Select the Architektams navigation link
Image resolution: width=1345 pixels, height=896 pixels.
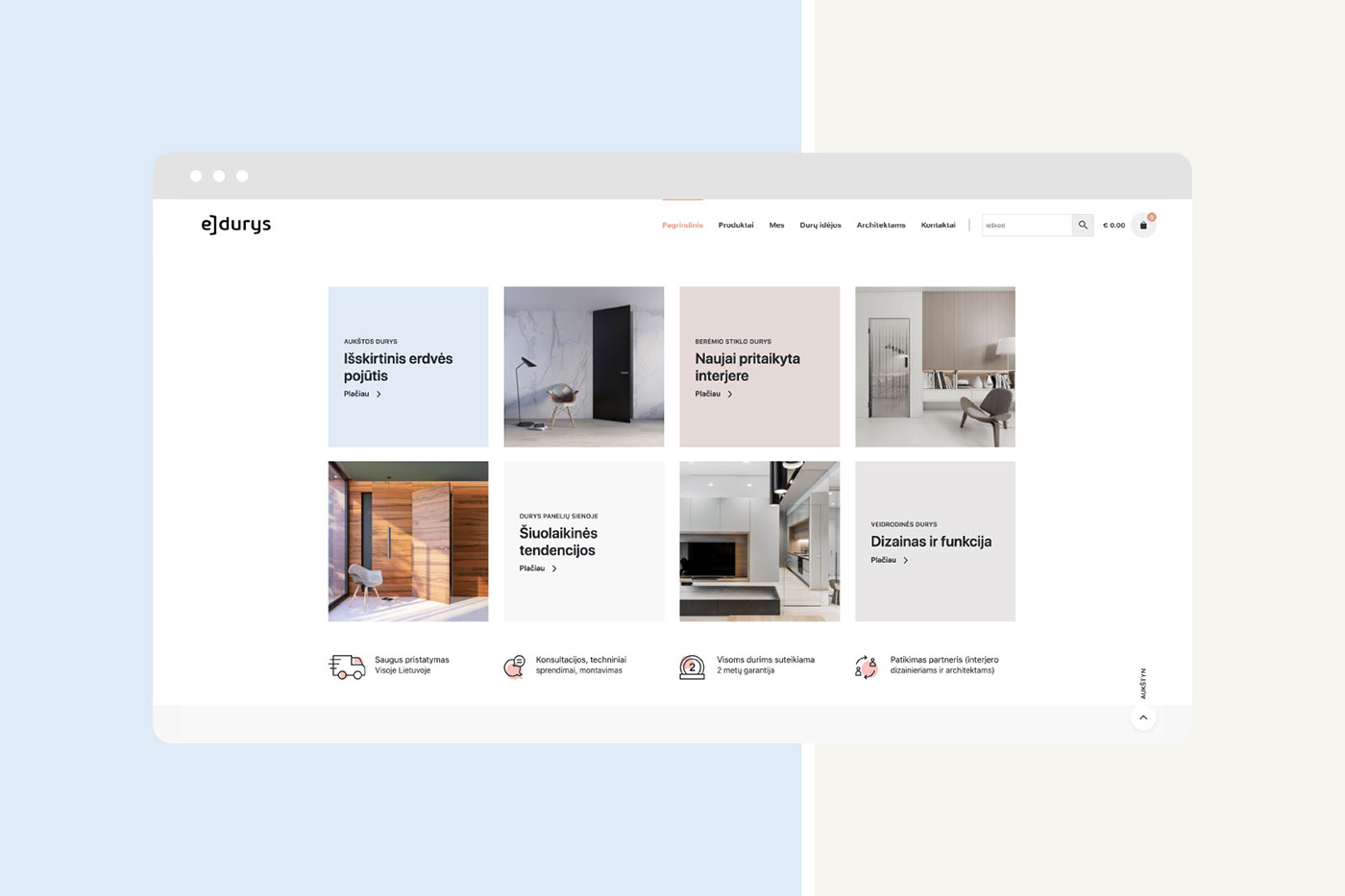(x=881, y=225)
